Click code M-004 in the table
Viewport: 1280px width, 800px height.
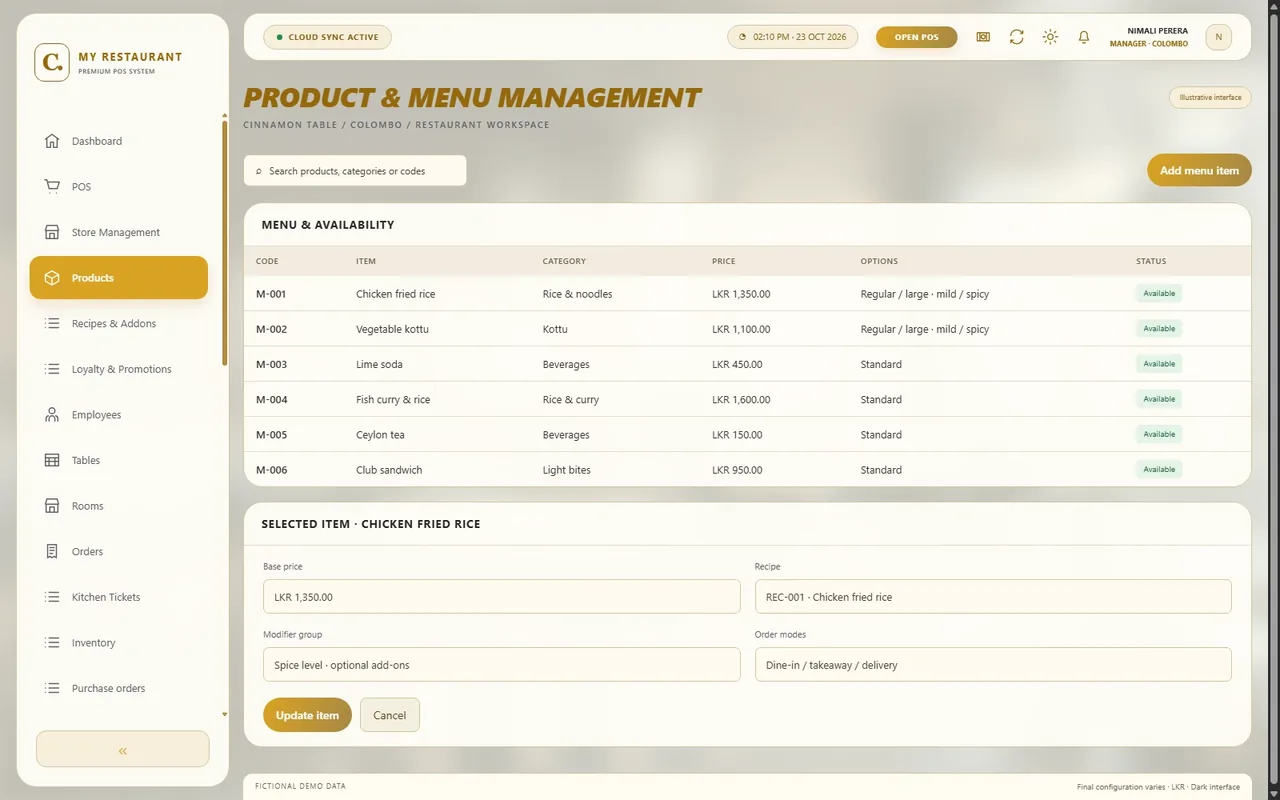[272, 400]
